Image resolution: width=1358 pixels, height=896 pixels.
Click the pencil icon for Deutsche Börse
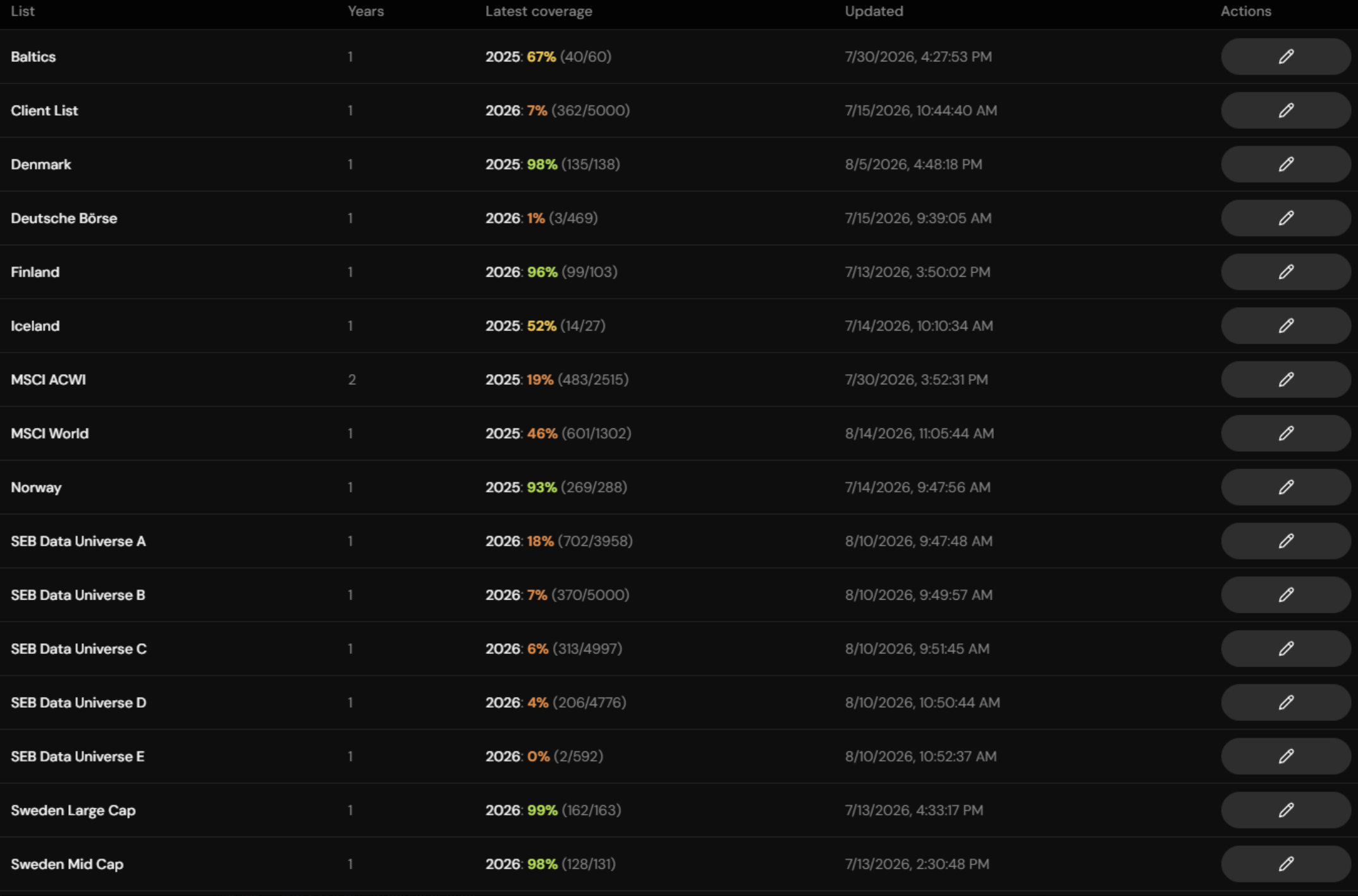coord(1286,218)
